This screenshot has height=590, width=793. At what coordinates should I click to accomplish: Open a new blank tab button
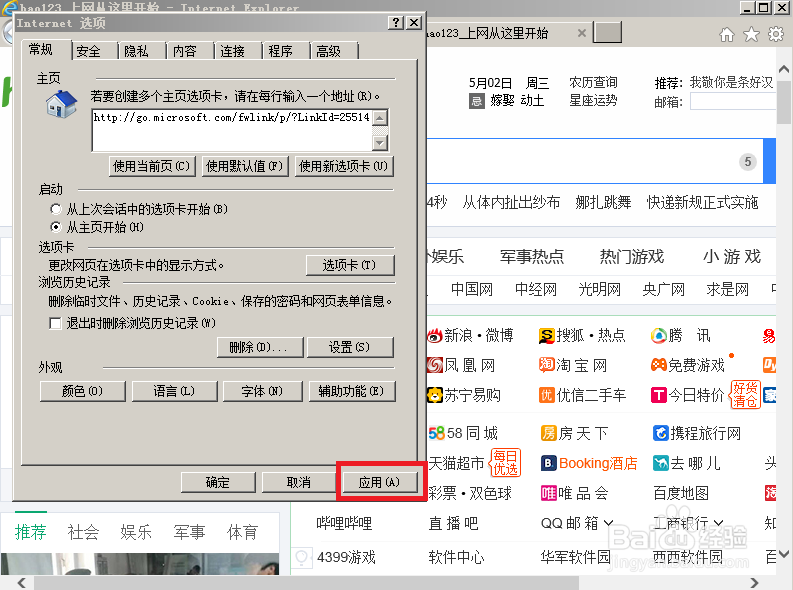coord(607,33)
